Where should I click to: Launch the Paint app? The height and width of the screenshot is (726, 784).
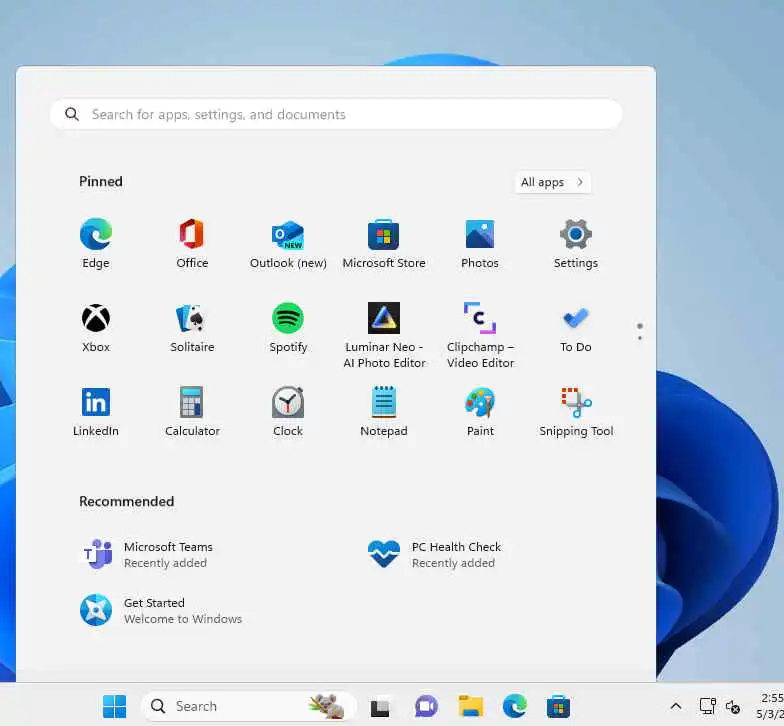[x=480, y=412]
